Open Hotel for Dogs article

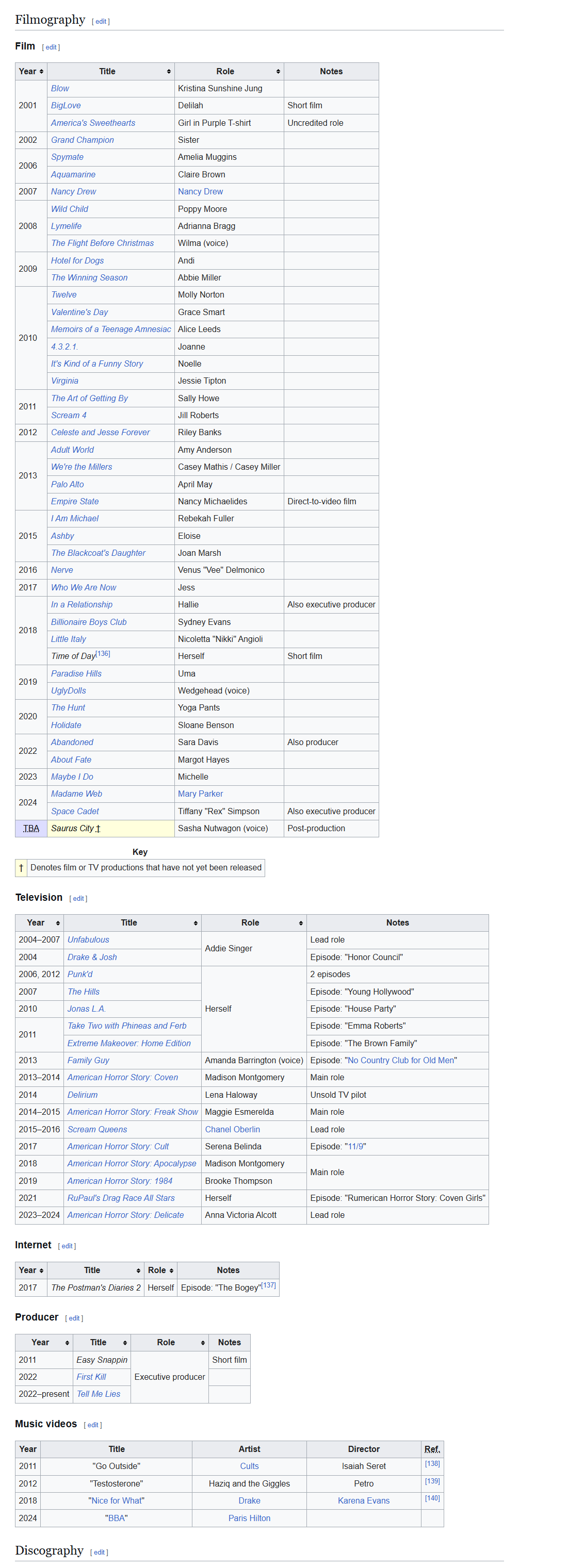pos(77,260)
